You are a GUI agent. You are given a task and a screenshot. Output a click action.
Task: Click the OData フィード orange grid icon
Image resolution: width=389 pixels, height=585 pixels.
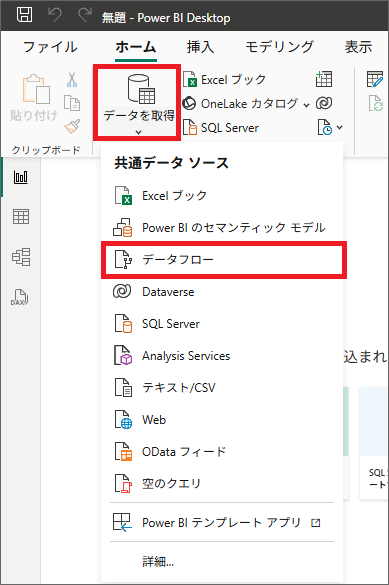[123, 452]
